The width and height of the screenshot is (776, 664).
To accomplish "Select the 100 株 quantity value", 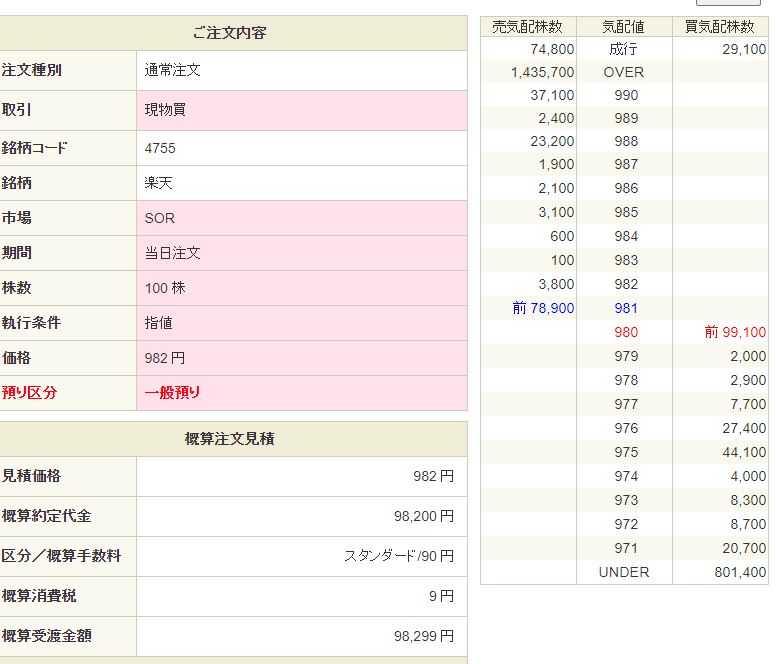I will pyautogui.click(x=165, y=288).
